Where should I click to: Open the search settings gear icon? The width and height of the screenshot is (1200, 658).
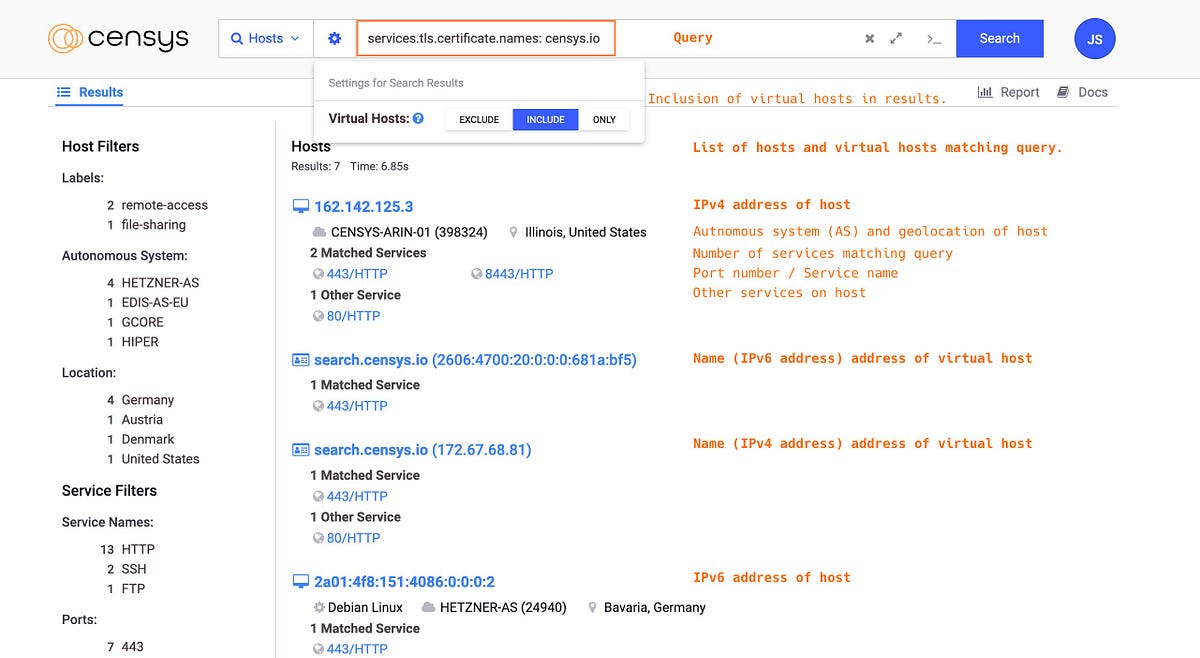tap(335, 37)
